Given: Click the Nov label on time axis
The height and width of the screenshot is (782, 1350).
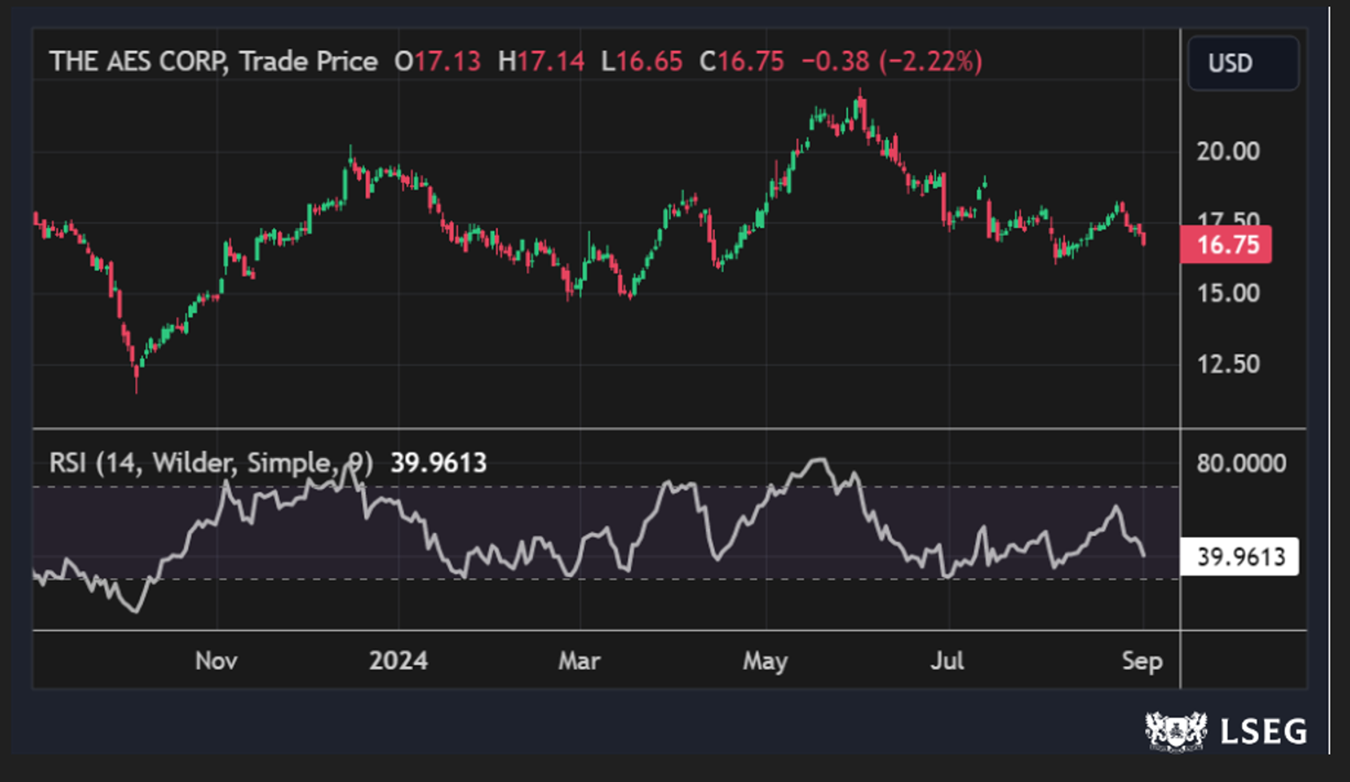Looking at the screenshot, I should [215, 661].
